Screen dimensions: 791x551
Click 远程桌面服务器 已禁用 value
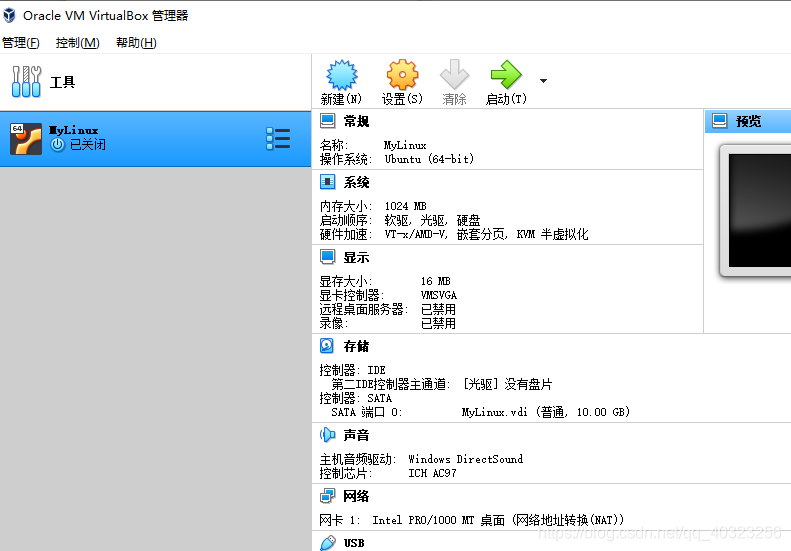(438, 309)
